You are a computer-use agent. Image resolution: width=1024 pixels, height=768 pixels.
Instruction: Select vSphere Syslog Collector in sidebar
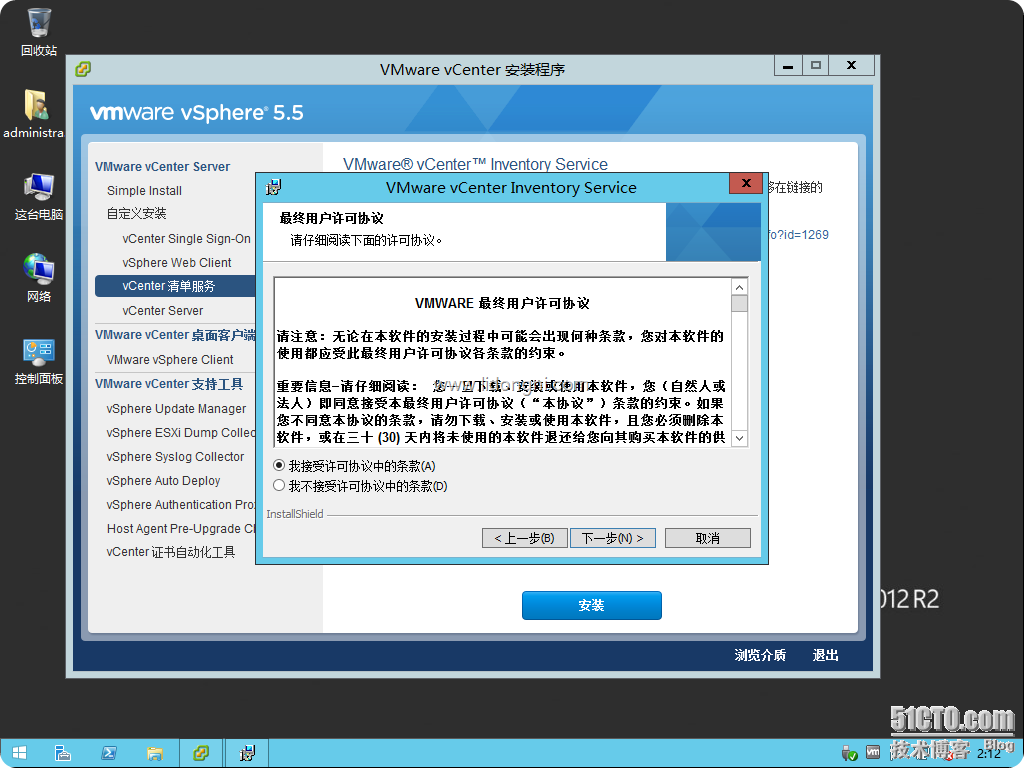175,457
